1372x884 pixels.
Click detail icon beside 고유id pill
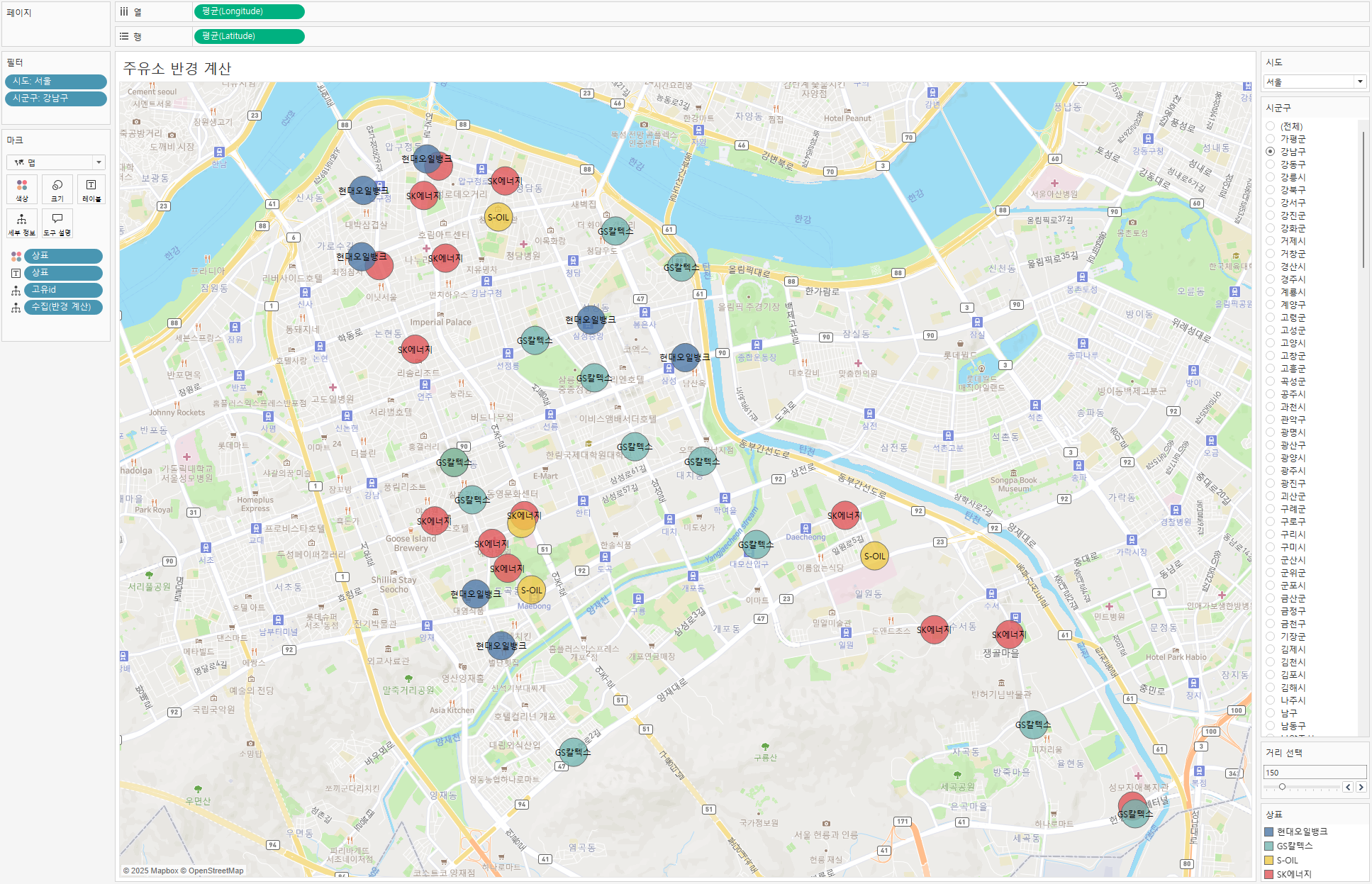[x=16, y=291]
